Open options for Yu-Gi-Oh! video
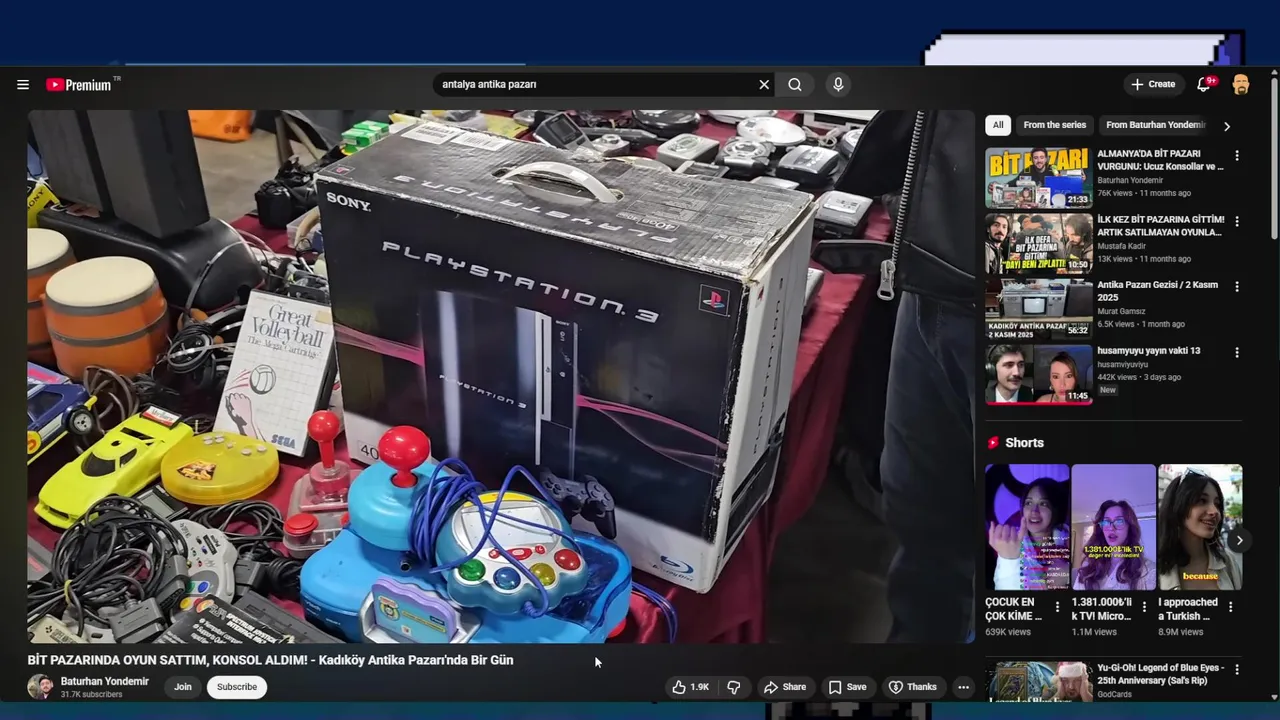 (x=1237, y=669)
